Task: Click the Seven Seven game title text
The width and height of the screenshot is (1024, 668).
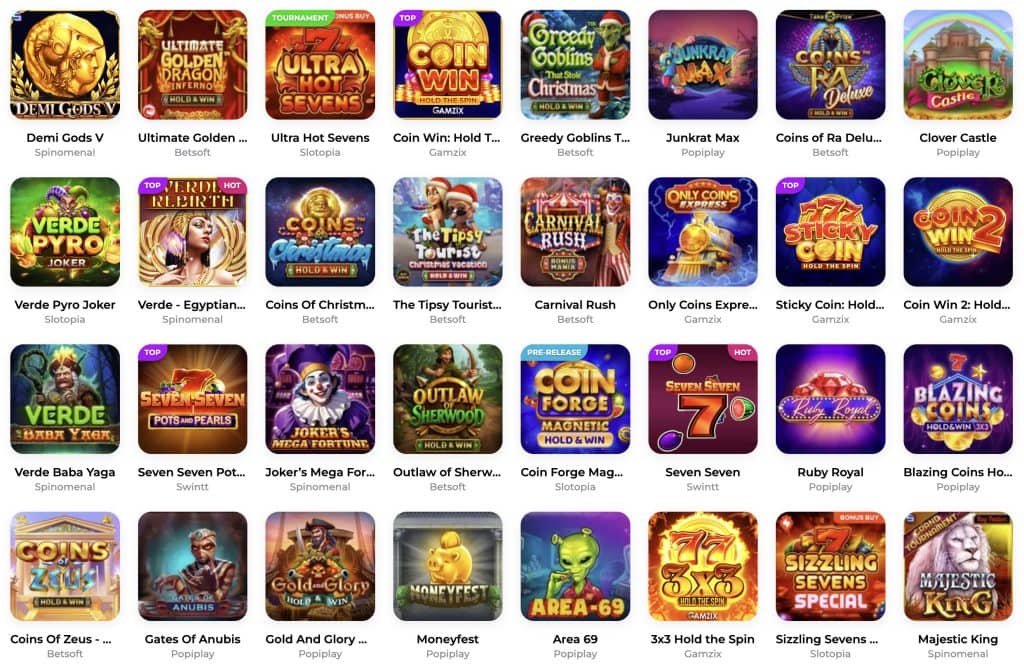Action: coord(703,472)
